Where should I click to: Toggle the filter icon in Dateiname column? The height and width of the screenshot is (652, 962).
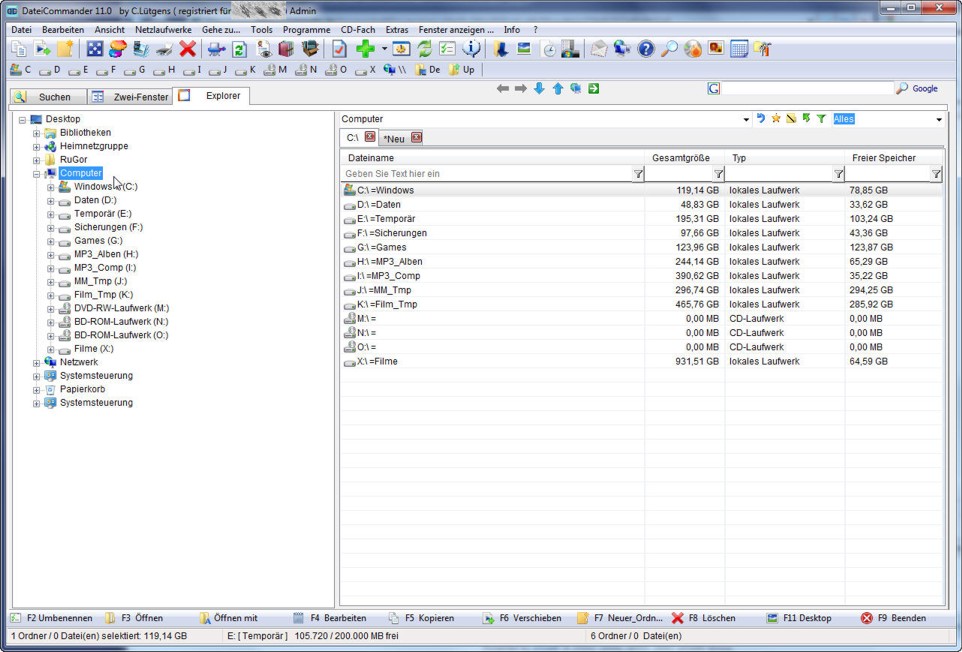pyautogui.click(x=638, y=174)
